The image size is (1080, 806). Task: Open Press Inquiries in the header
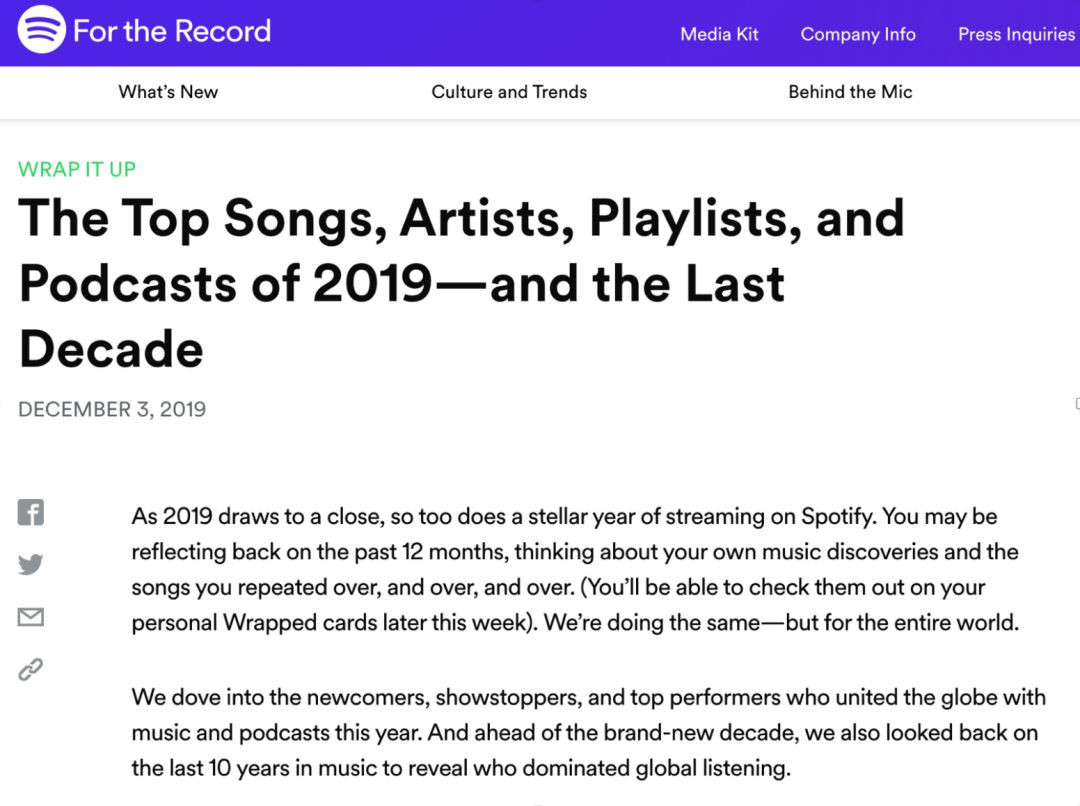[1016, 34]
